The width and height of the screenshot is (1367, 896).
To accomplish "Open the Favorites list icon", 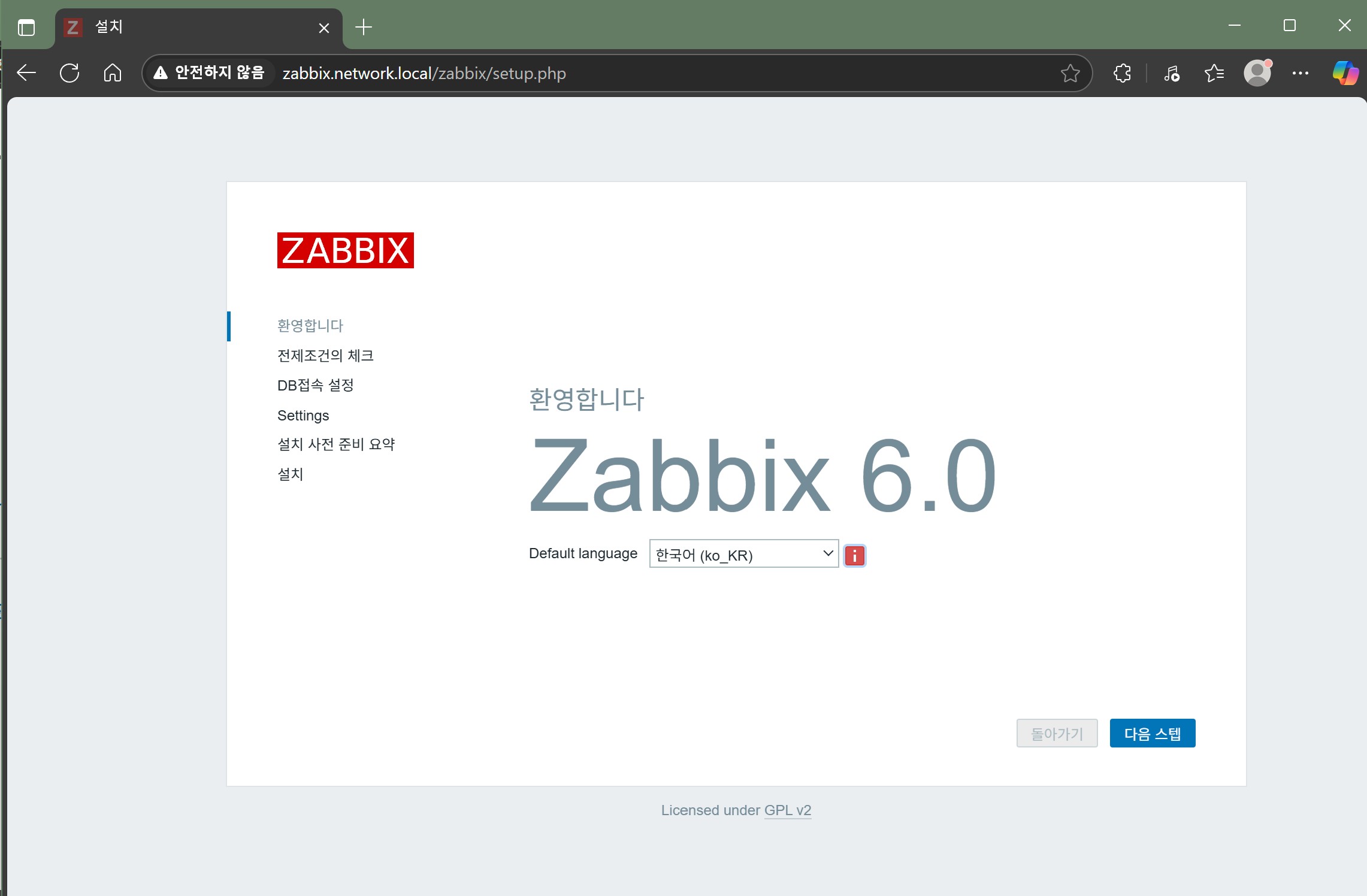I will (x=1214, y=73).
